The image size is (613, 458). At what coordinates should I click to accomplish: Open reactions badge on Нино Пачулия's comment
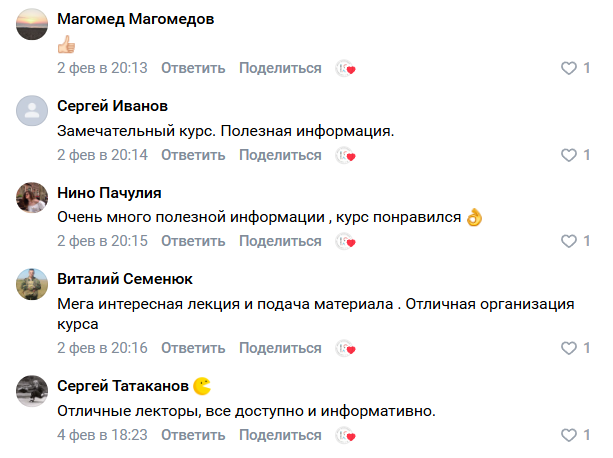[x=346, y=241]
